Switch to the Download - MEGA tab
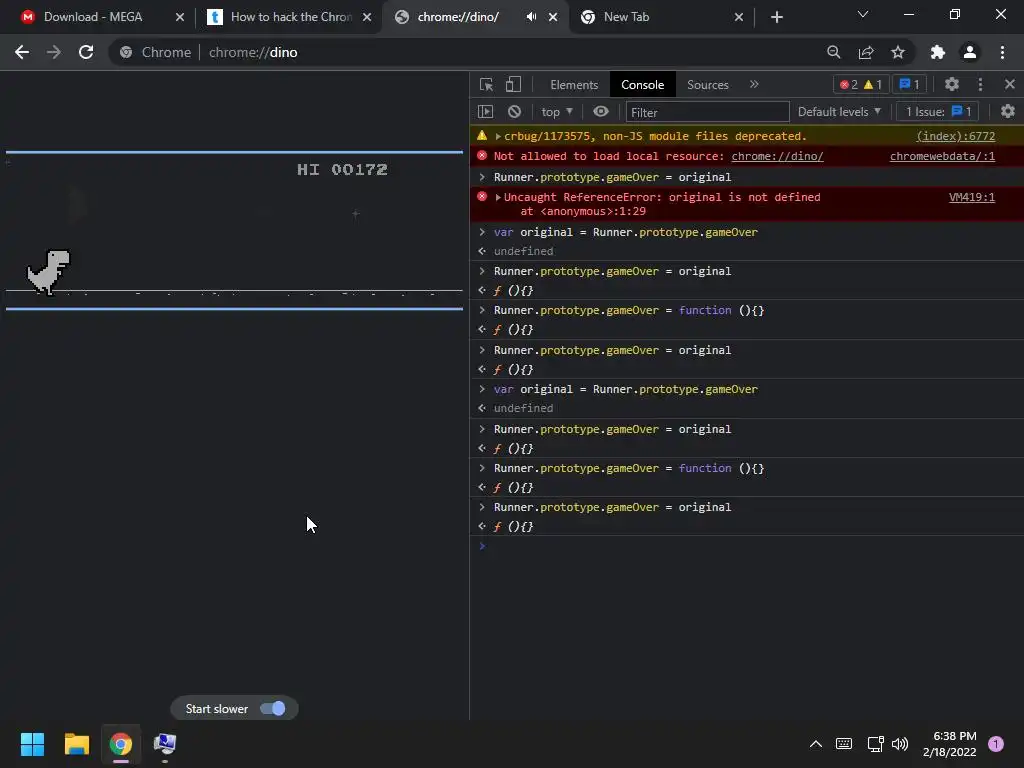 (93, 17)
